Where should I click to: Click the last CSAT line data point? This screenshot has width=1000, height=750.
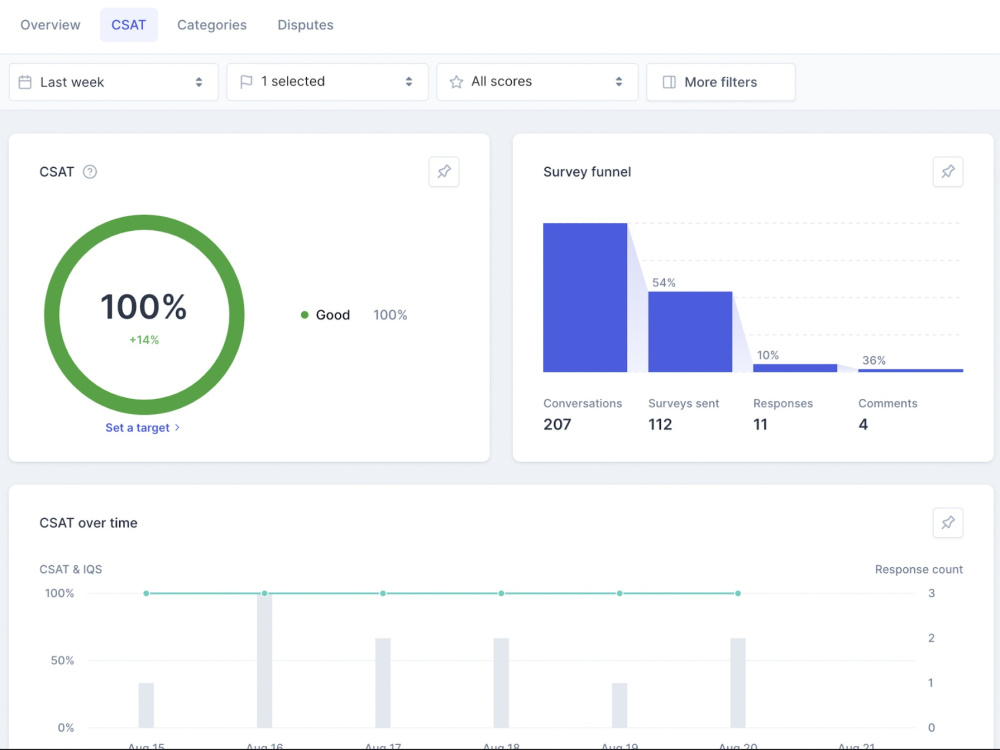[738, 593]
